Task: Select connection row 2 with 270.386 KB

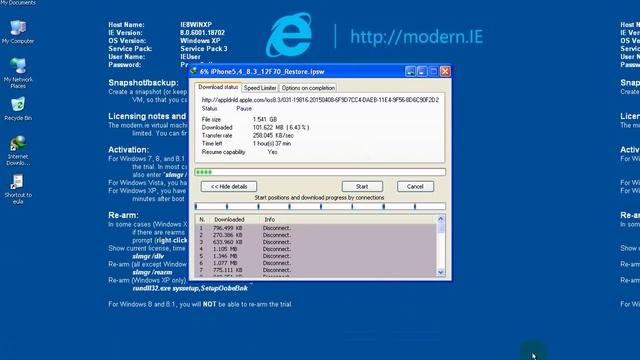Action: coord(316,235)
